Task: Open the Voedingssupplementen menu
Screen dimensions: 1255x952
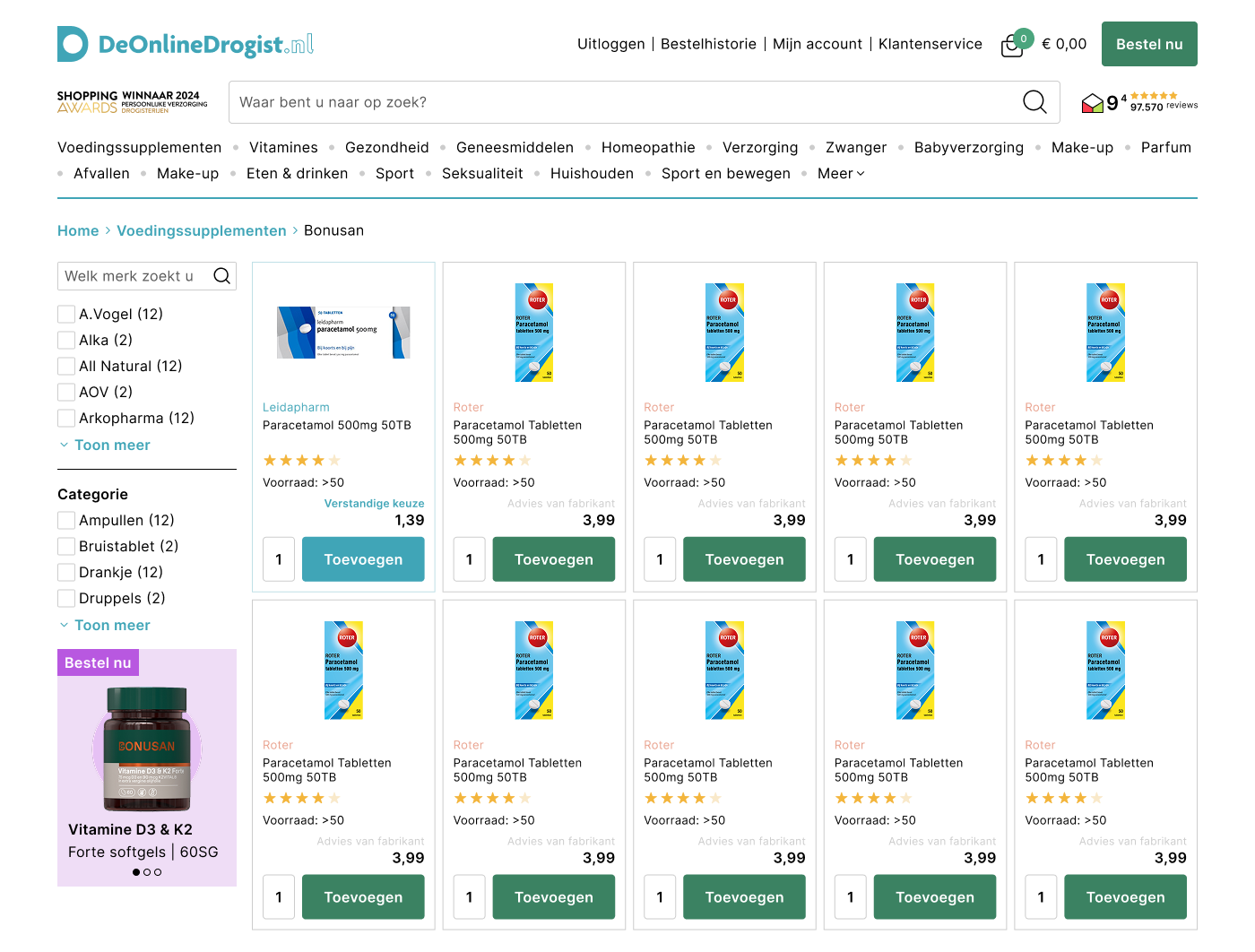Action: point(140,147)
